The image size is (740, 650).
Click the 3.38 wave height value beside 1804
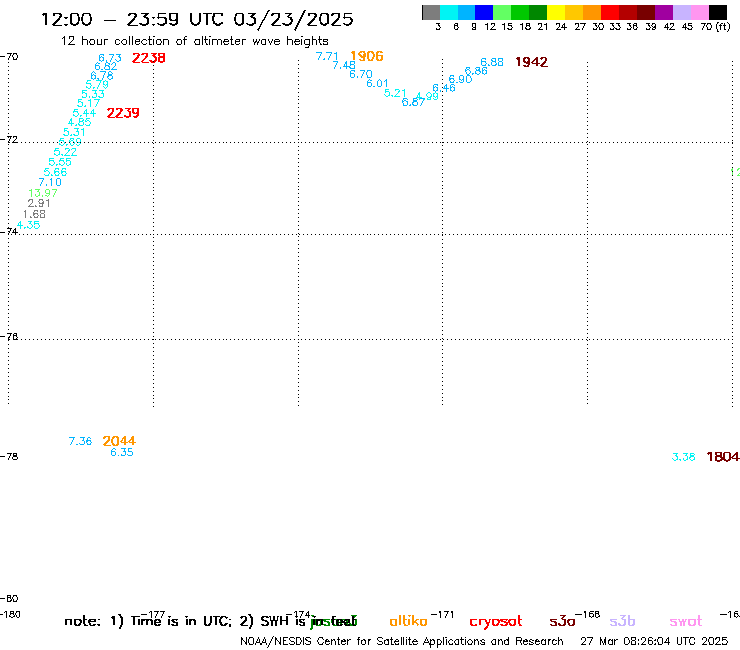(683, 457)
